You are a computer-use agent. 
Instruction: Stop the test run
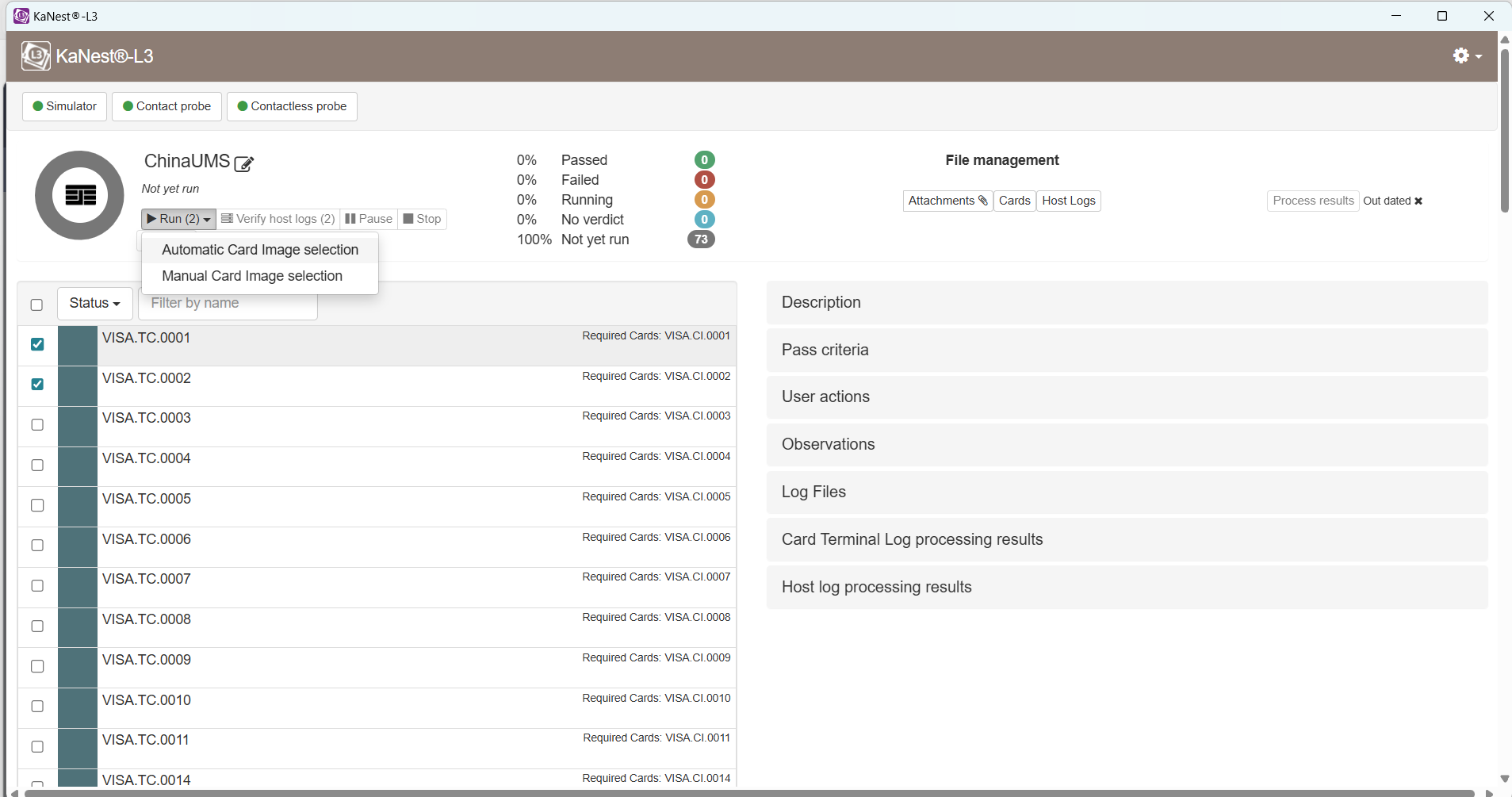(422, 219)
